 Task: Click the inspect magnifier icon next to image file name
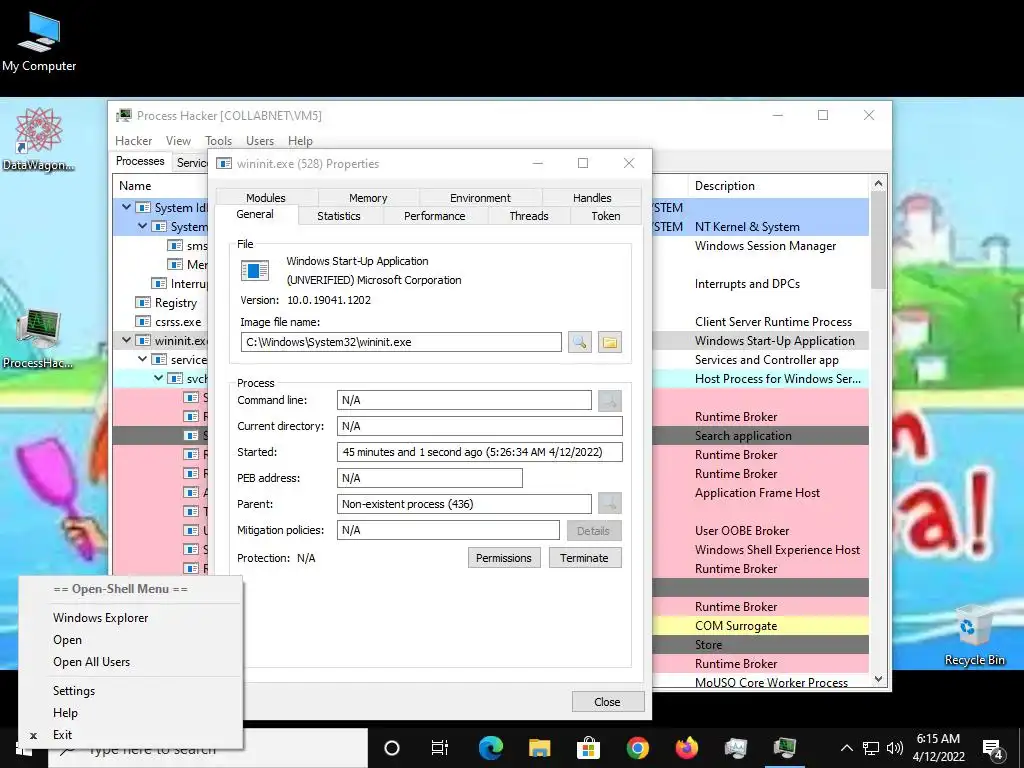[x=579, y=342]
